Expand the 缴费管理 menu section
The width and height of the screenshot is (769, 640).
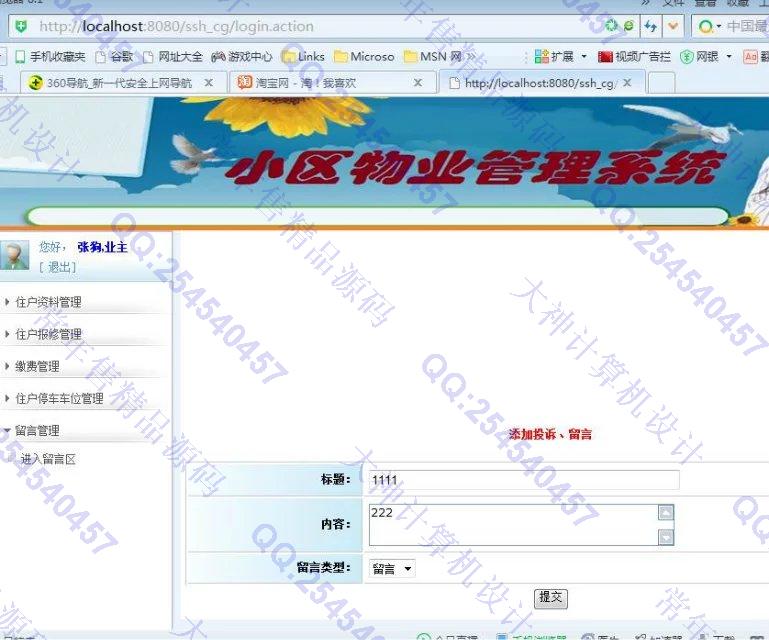coord(37,366)
